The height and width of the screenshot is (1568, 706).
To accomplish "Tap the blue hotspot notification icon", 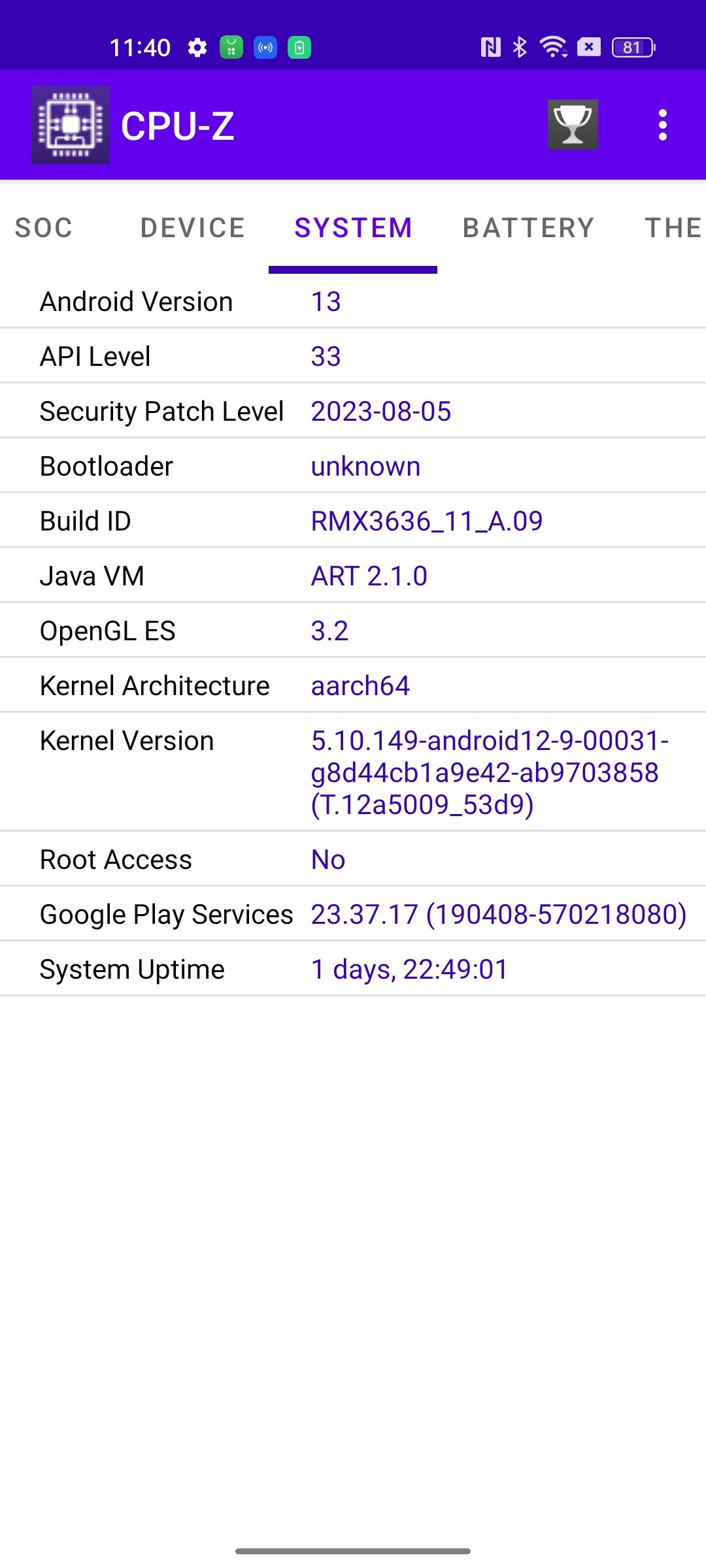I will coord(265,47).
